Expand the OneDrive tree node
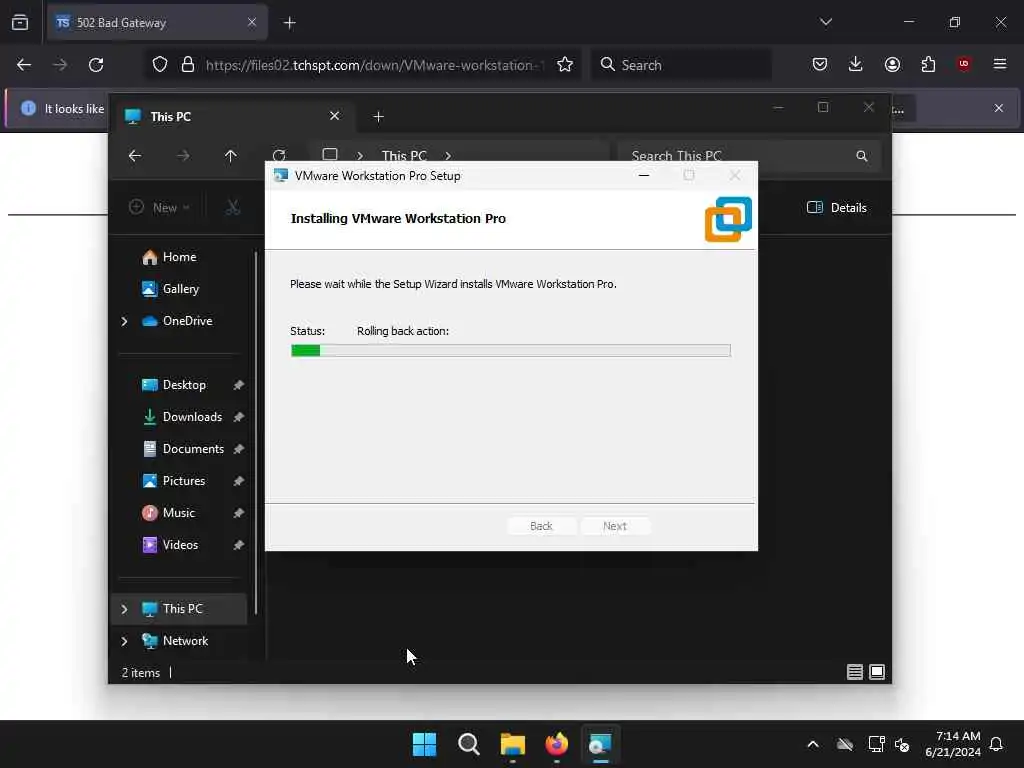1024x768 pixels. [x=124, y=321]
